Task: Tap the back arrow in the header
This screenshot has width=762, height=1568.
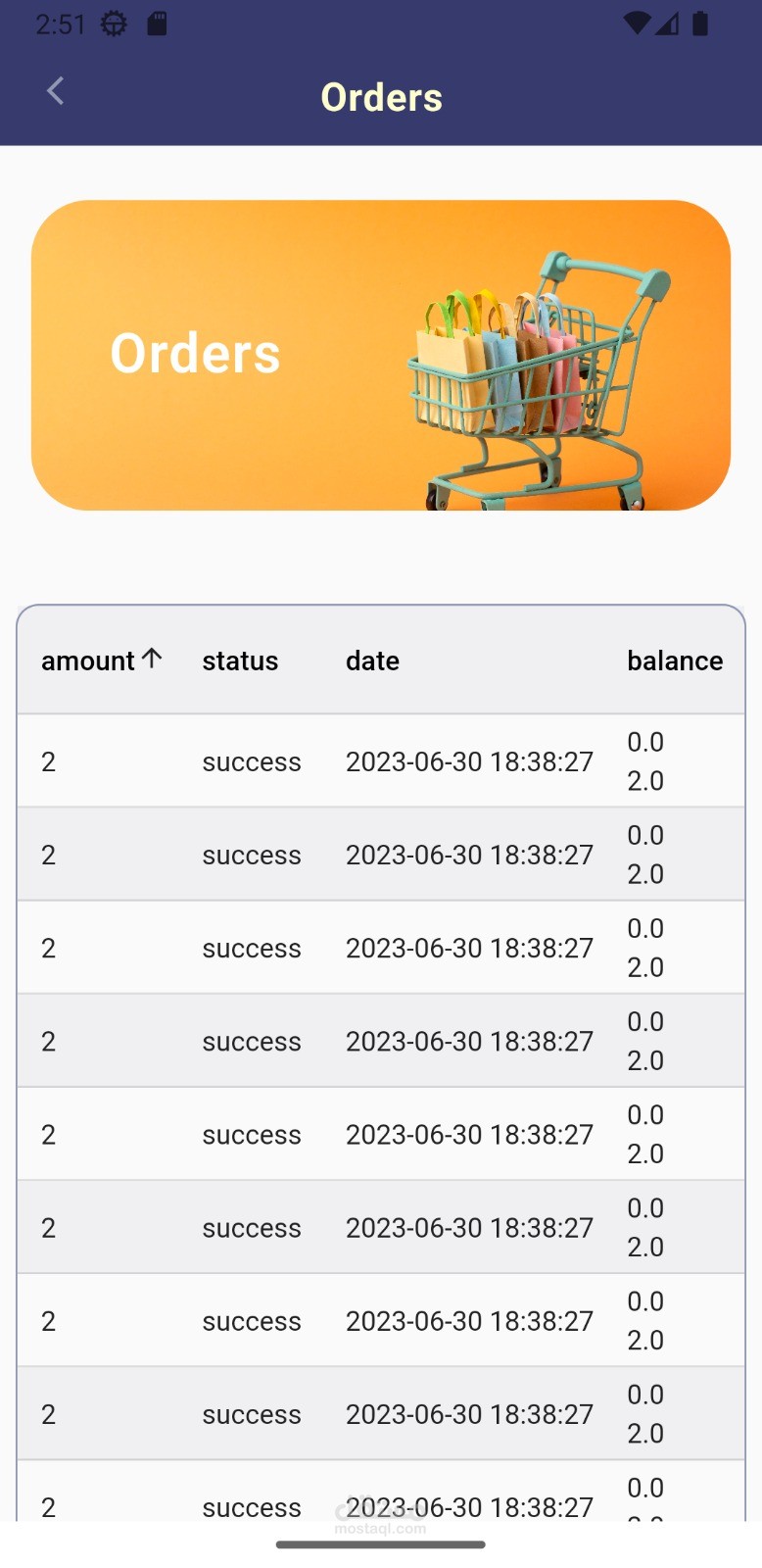Action: [56, 92]
